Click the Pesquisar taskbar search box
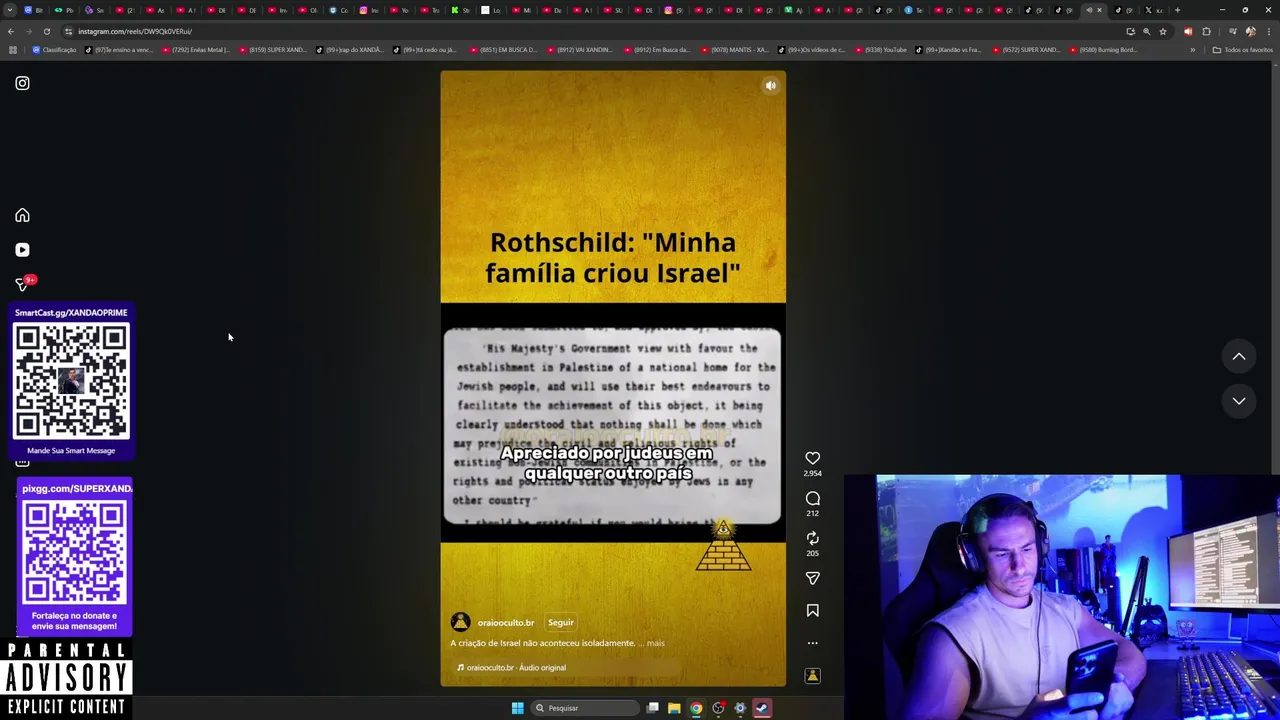This screenshot has height=720, width=1280. coord(585,708)
